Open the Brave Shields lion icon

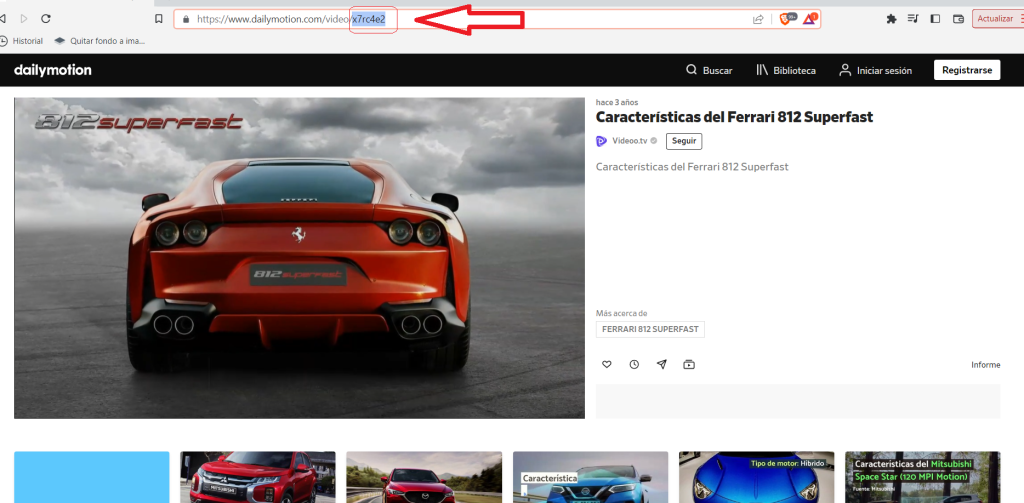point(786,19)
